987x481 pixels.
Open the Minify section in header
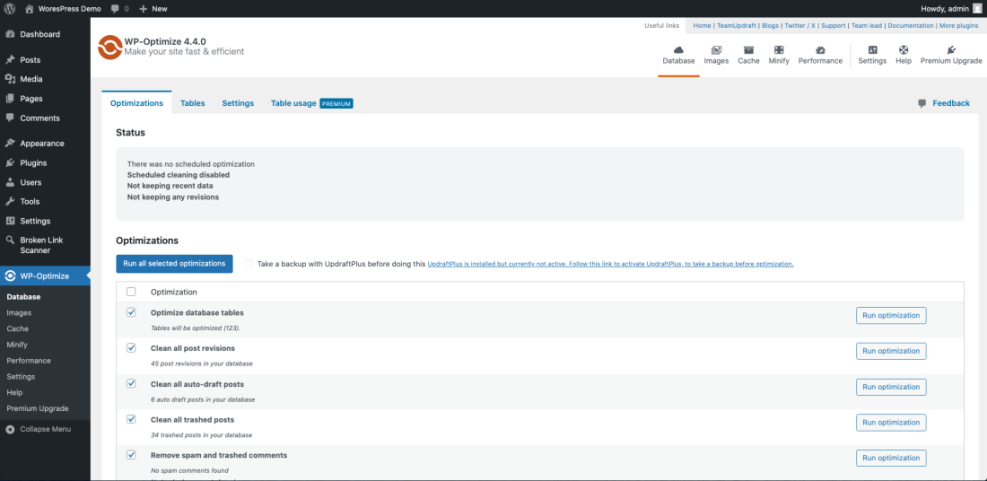pyautogui.click(x=779, y=55)
